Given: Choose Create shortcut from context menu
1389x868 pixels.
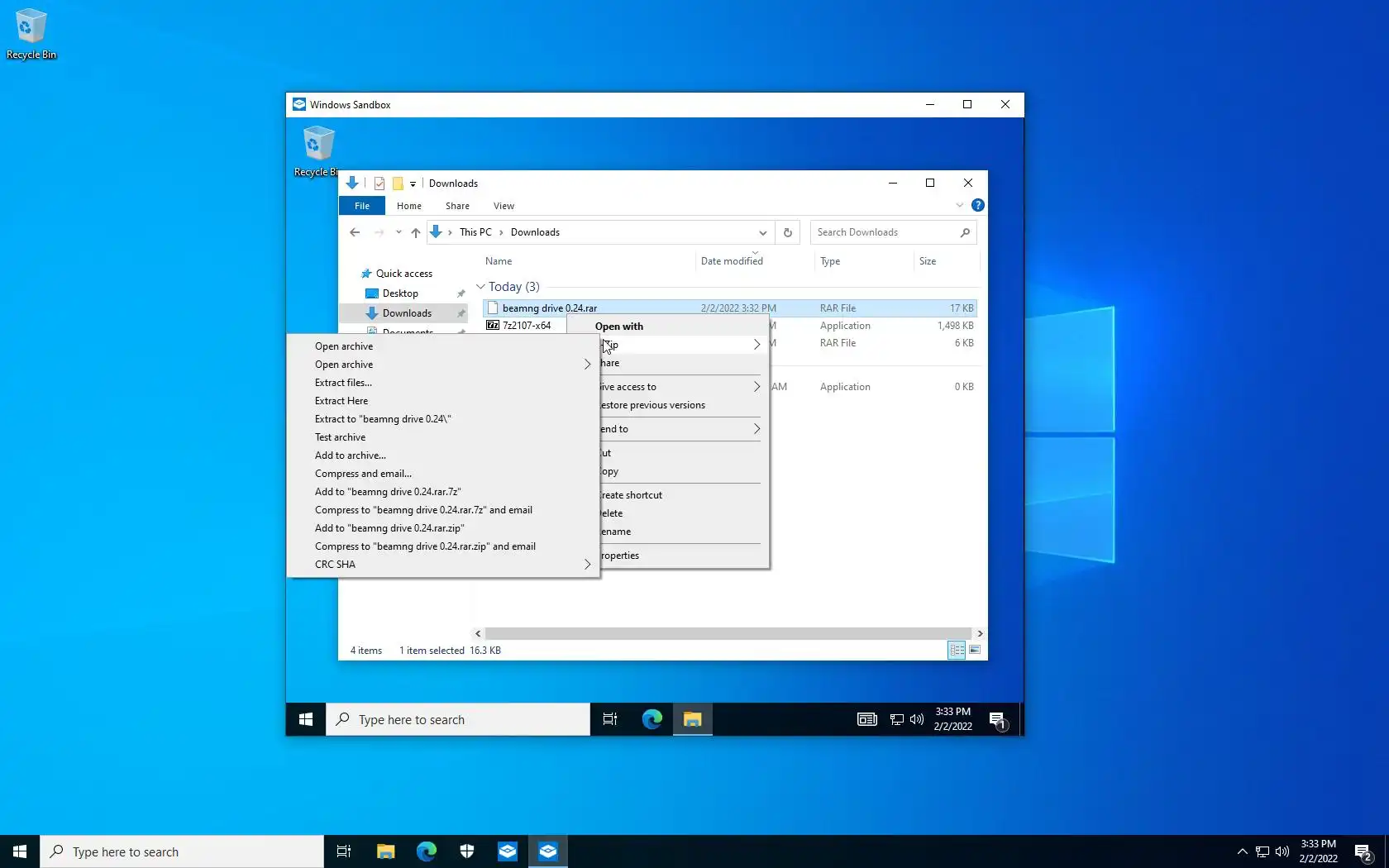Looking at the screenshot, I should coord(632,495).
